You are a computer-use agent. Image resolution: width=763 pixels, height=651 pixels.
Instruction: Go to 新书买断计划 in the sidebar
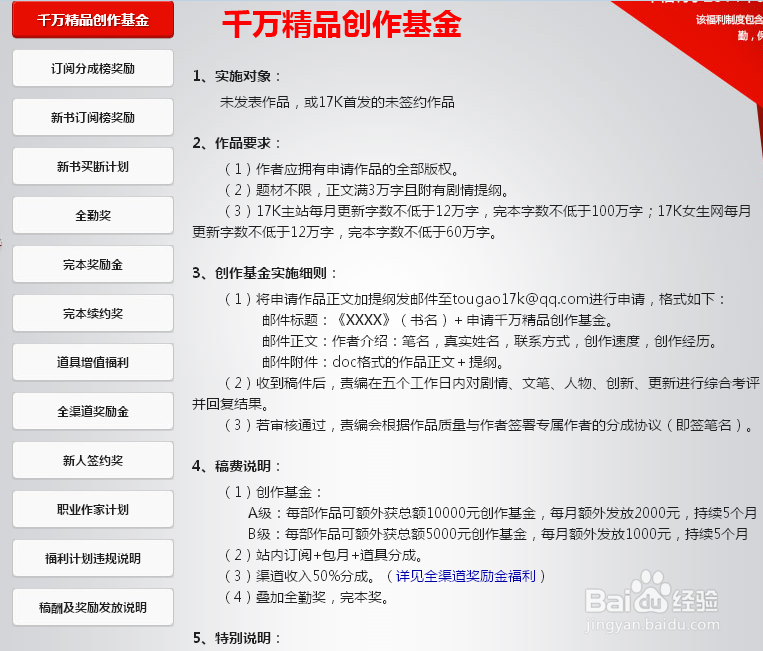tap(93, 166)
